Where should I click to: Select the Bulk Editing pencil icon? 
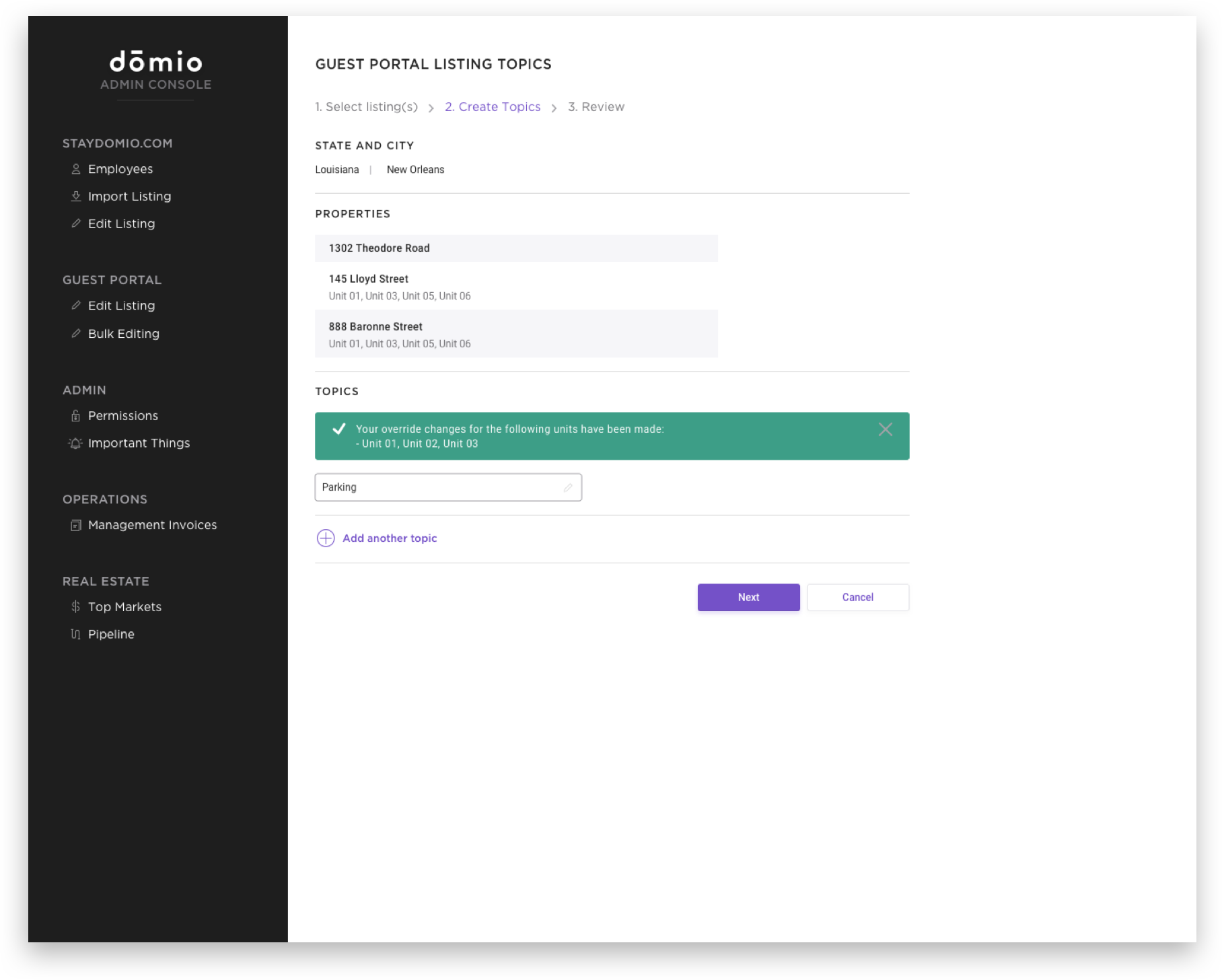point(76,333)
